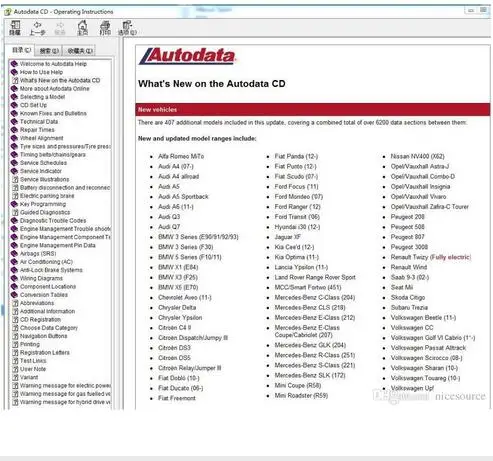
Task: Open the Timing belts/chains/gears topic
Action: tap(53, 155)
